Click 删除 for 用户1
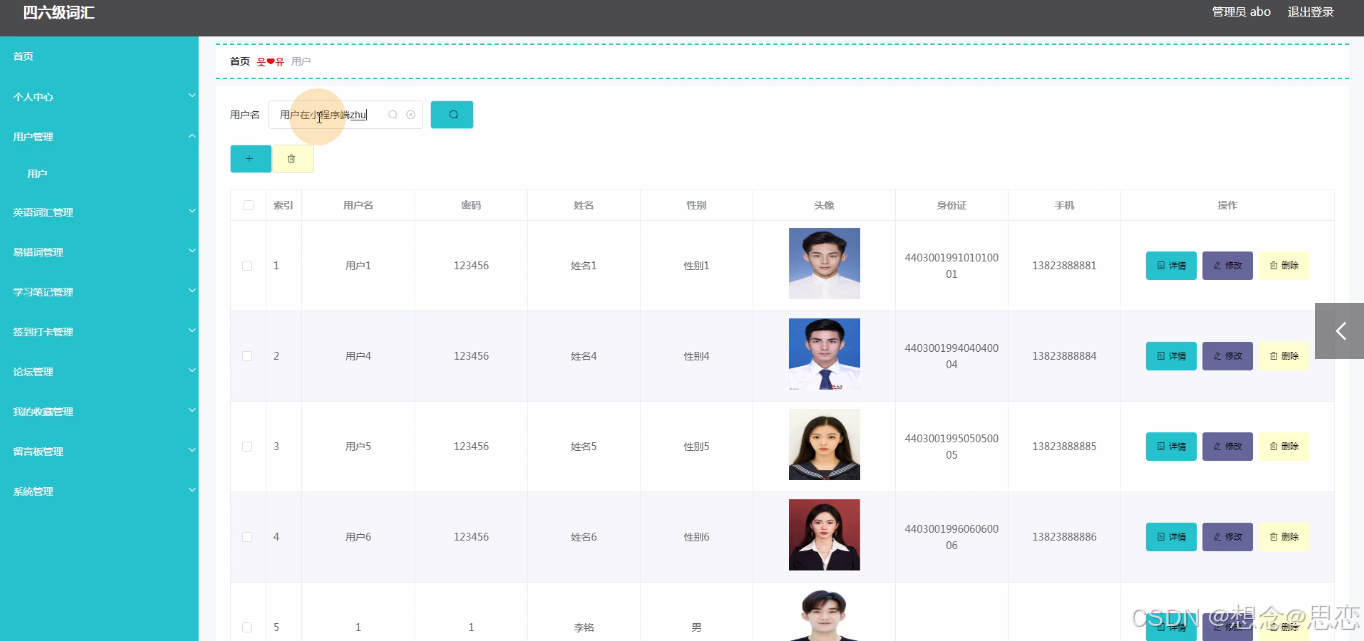Image resolution: width=1364 pixels, height=641 pixels. pos(1283,266)
